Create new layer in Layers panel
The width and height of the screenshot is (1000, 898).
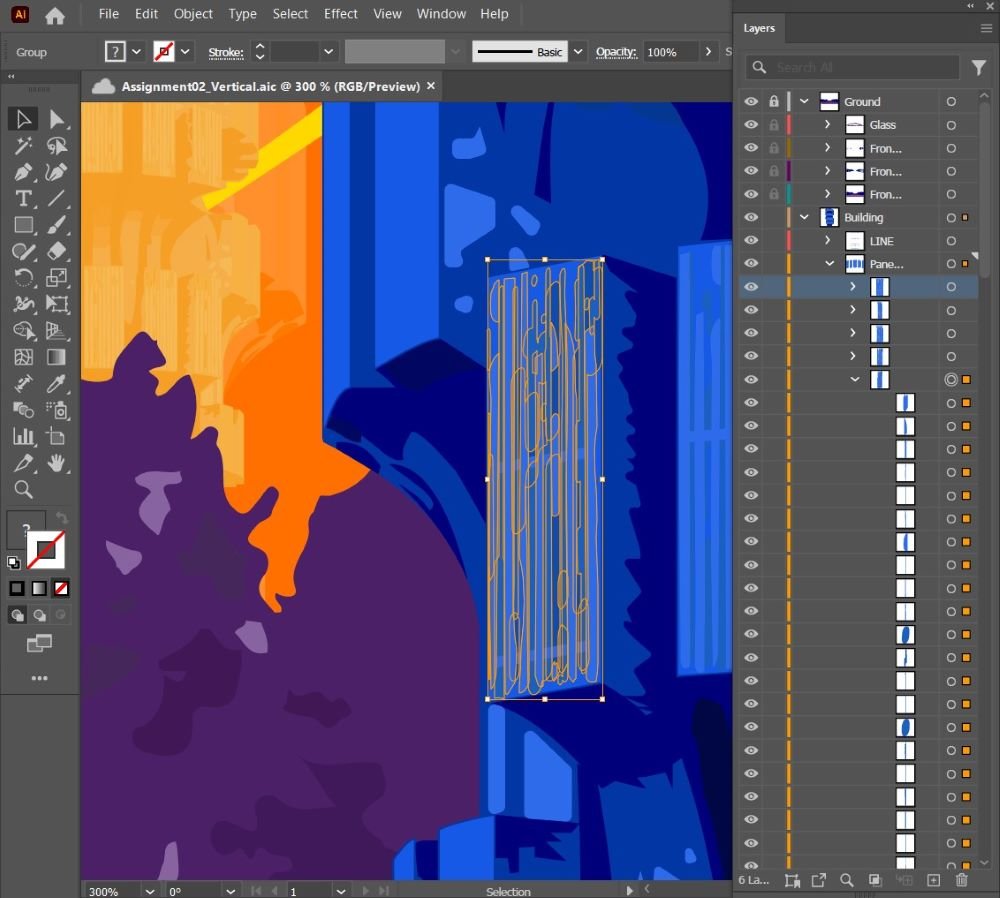933,880
